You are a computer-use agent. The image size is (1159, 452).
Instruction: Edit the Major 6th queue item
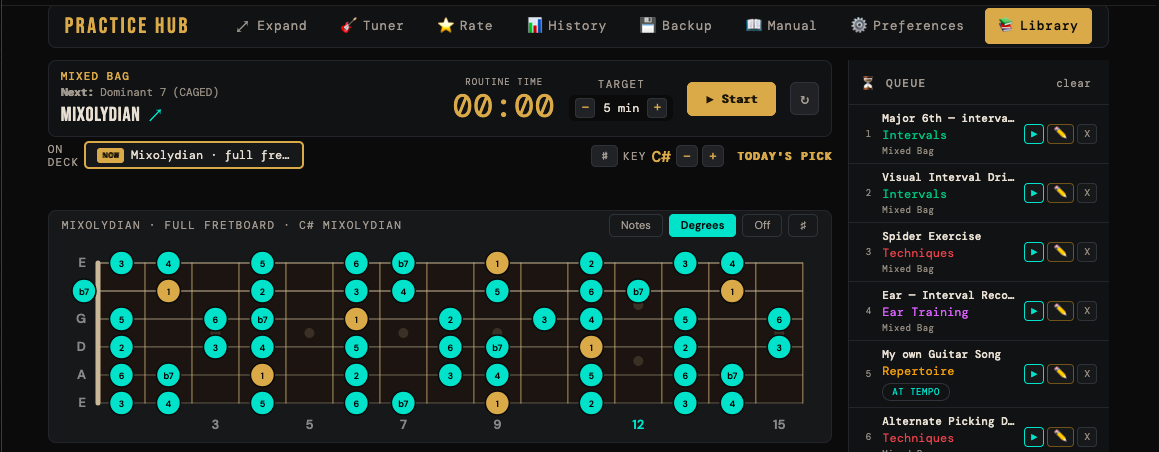[1060, 134]
